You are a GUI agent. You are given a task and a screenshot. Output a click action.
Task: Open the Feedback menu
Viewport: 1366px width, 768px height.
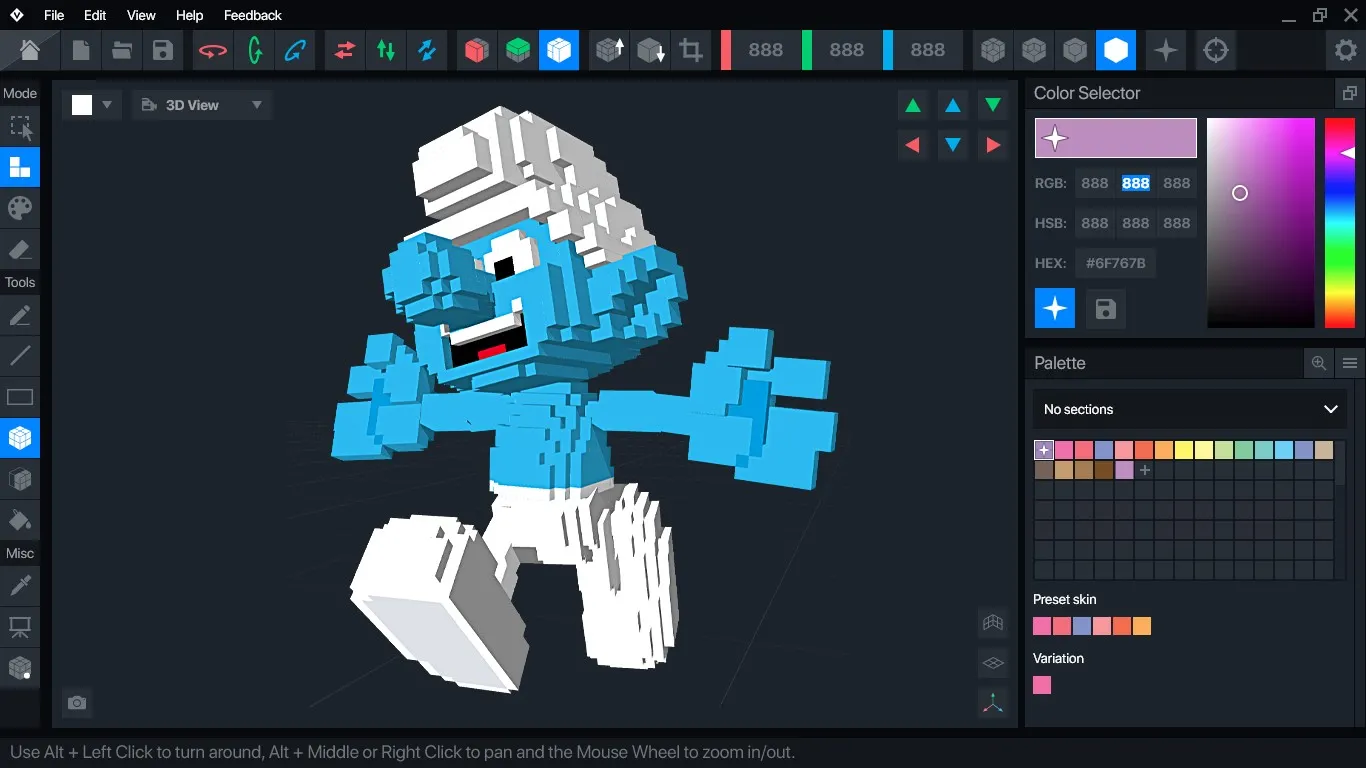(252, 15)
